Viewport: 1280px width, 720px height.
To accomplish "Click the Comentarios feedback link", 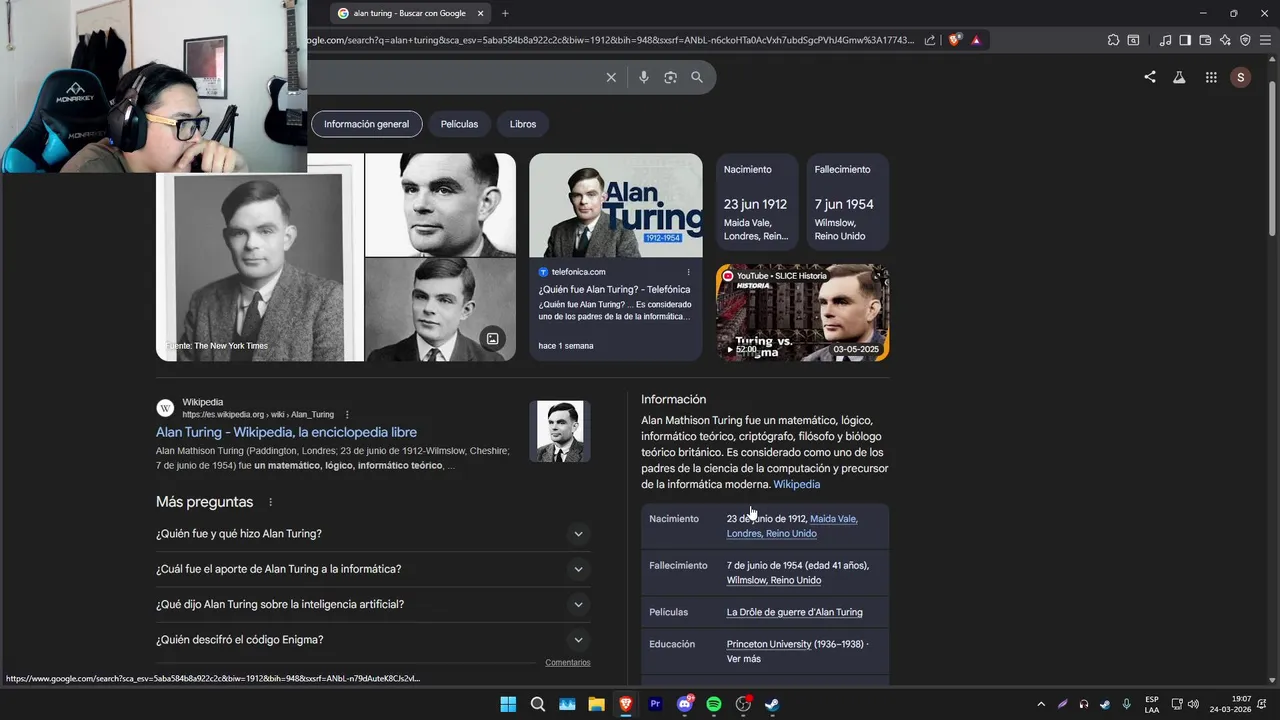I will pyautogui.click(x=568, y=662).
